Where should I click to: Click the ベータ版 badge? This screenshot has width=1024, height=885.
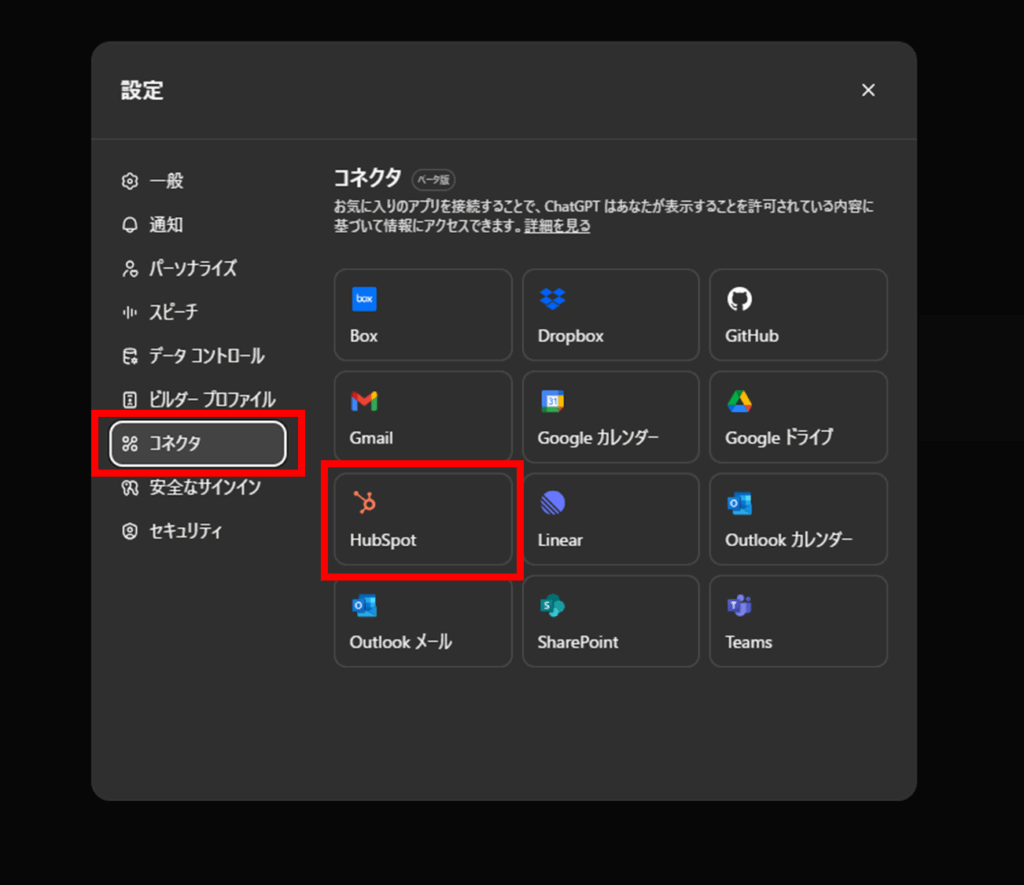coord(434,180)
